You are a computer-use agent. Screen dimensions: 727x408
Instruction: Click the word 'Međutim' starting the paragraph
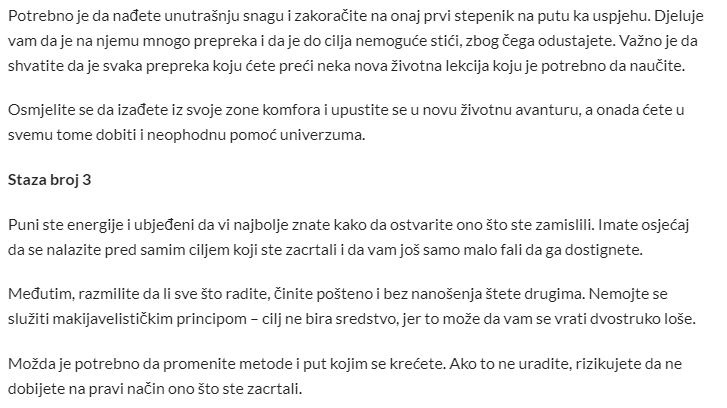click(x=41, y=294)
